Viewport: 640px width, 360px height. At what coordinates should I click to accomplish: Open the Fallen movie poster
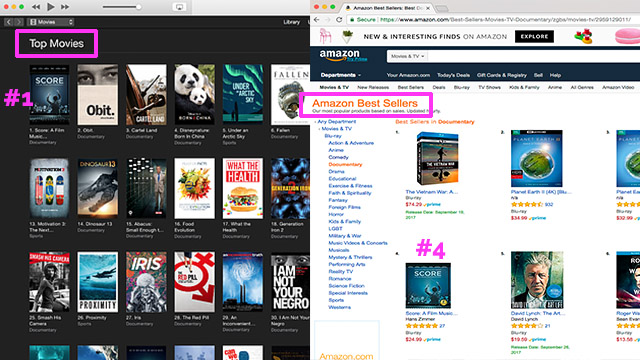291,94
